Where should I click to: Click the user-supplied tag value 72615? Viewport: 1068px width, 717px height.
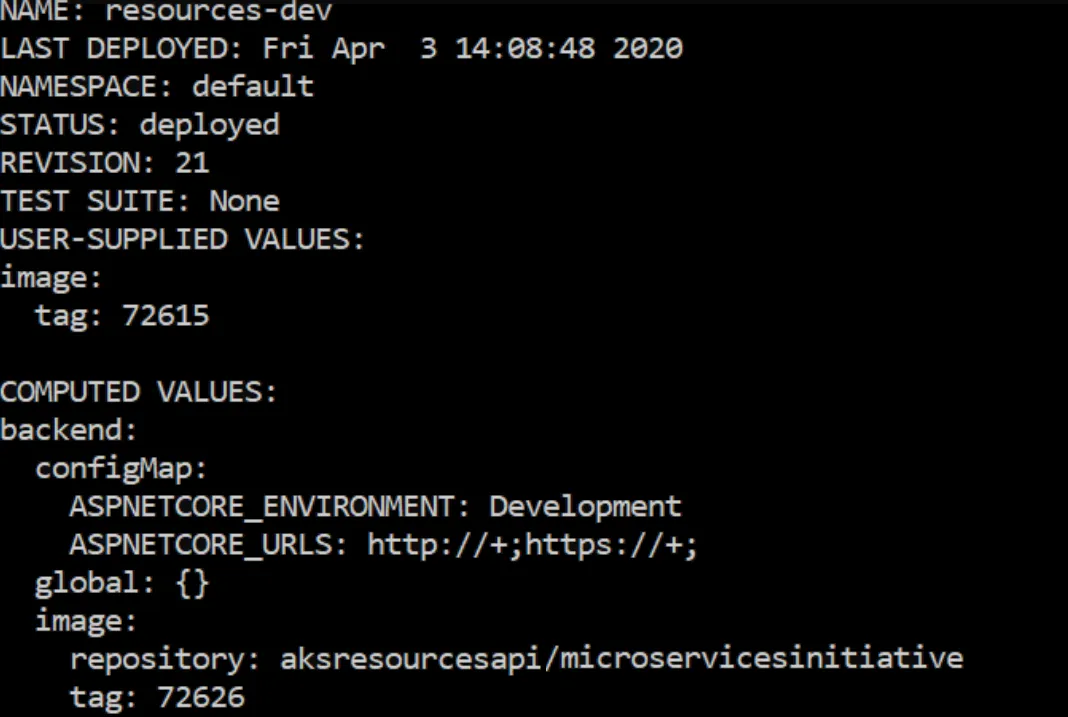[x=166, y=316]
